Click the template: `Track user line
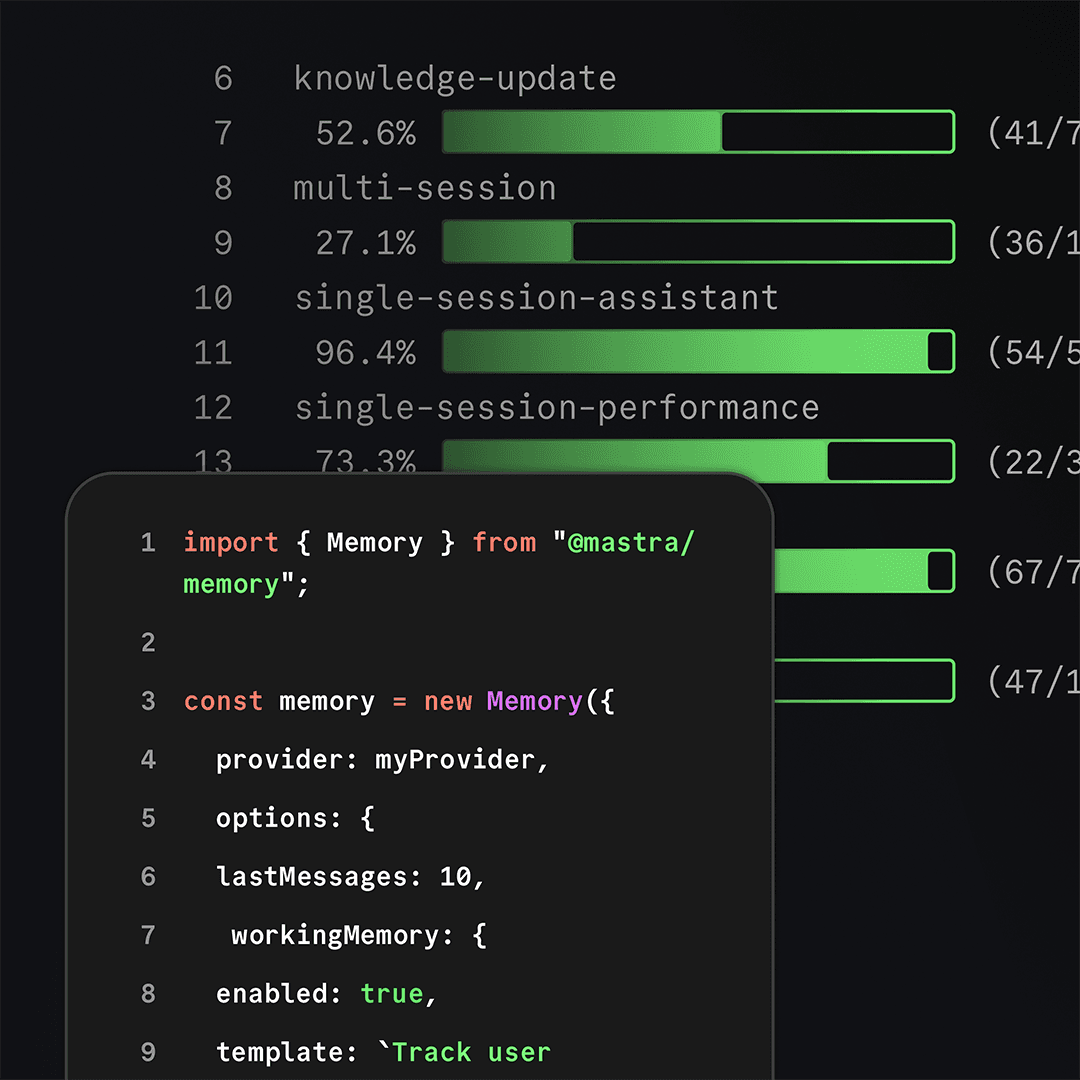This screenshot has width=1080, height=1080. point(382,1052)
